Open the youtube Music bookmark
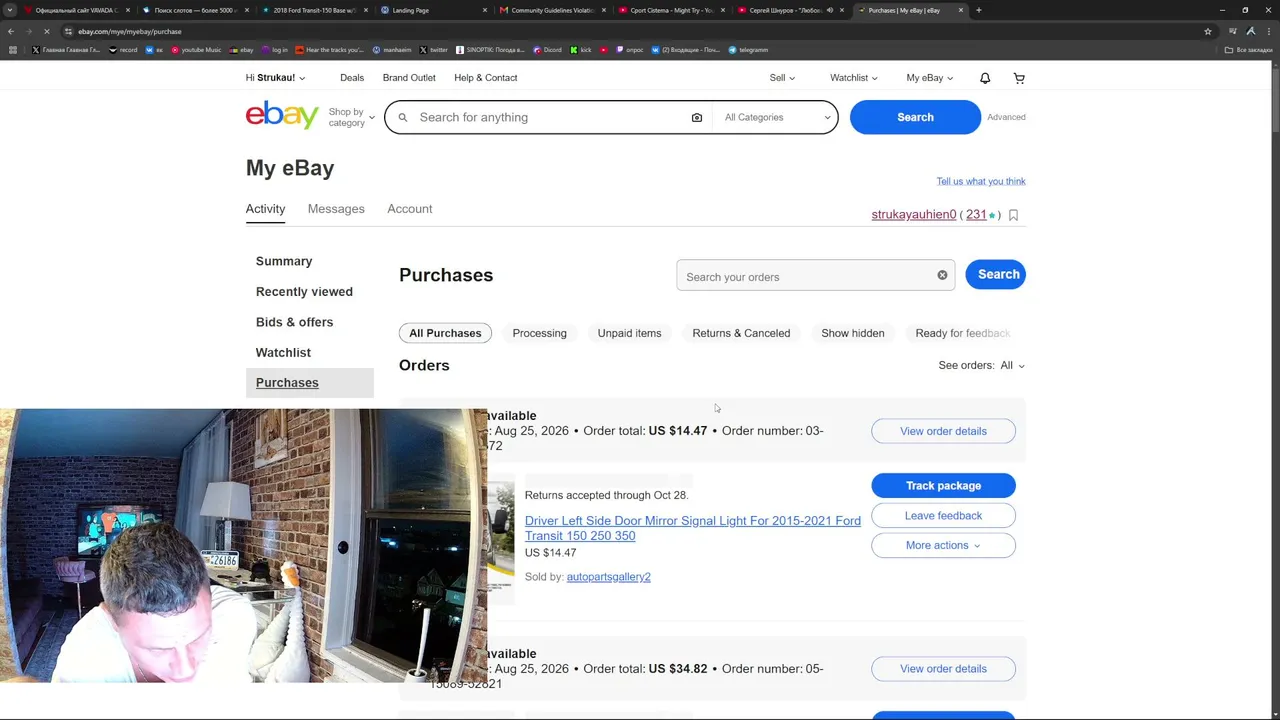 [196, 50]
